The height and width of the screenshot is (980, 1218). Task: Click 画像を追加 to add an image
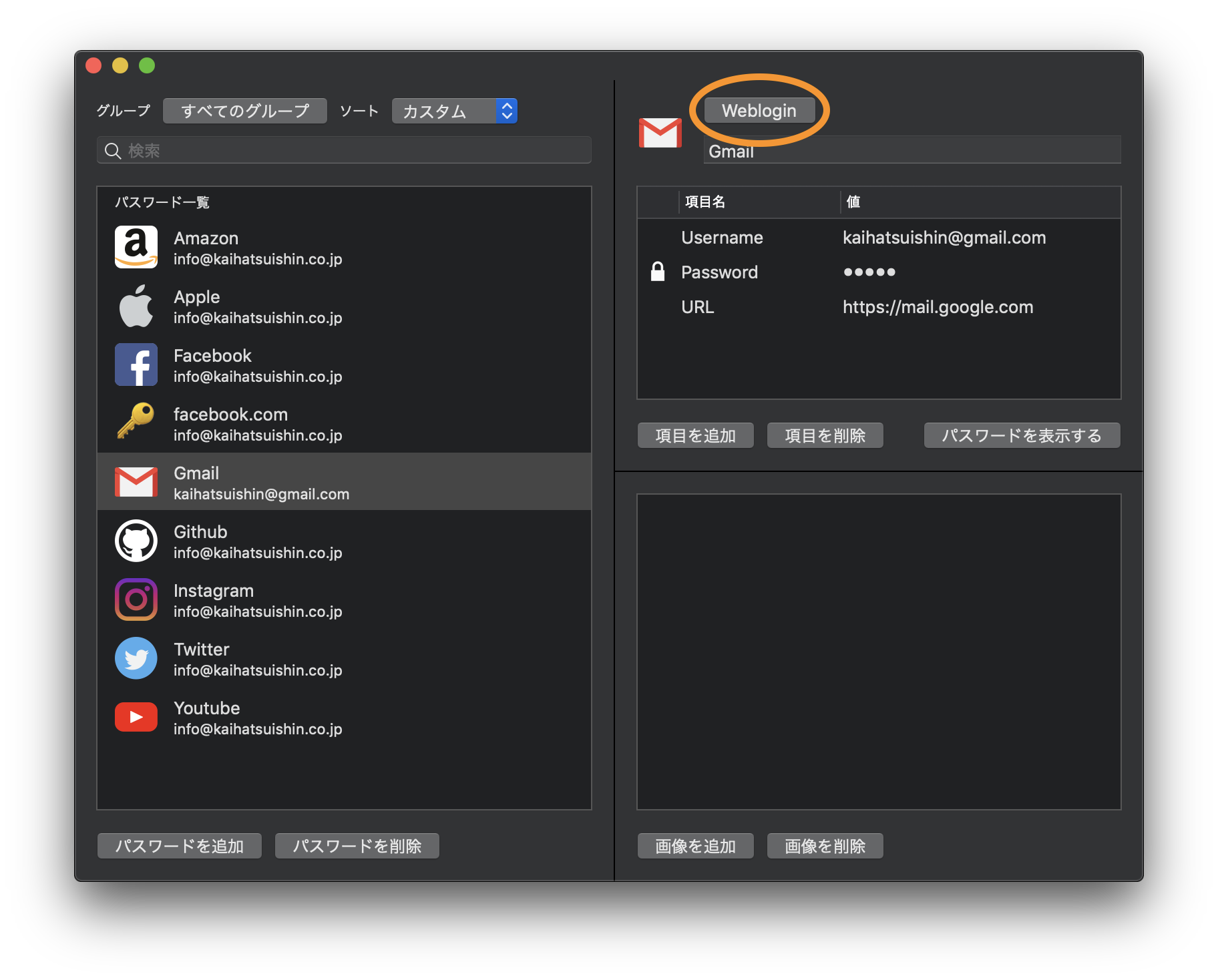pyautogui.click(x=696, y=846)
